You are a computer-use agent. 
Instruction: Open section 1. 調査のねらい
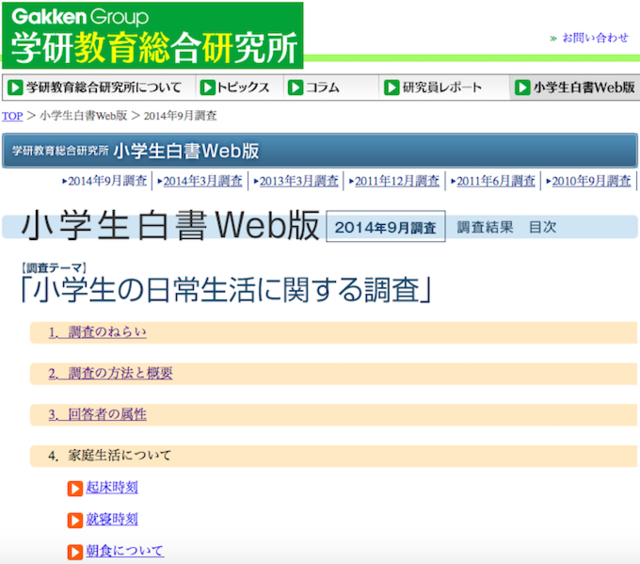(x=97, y=332)
